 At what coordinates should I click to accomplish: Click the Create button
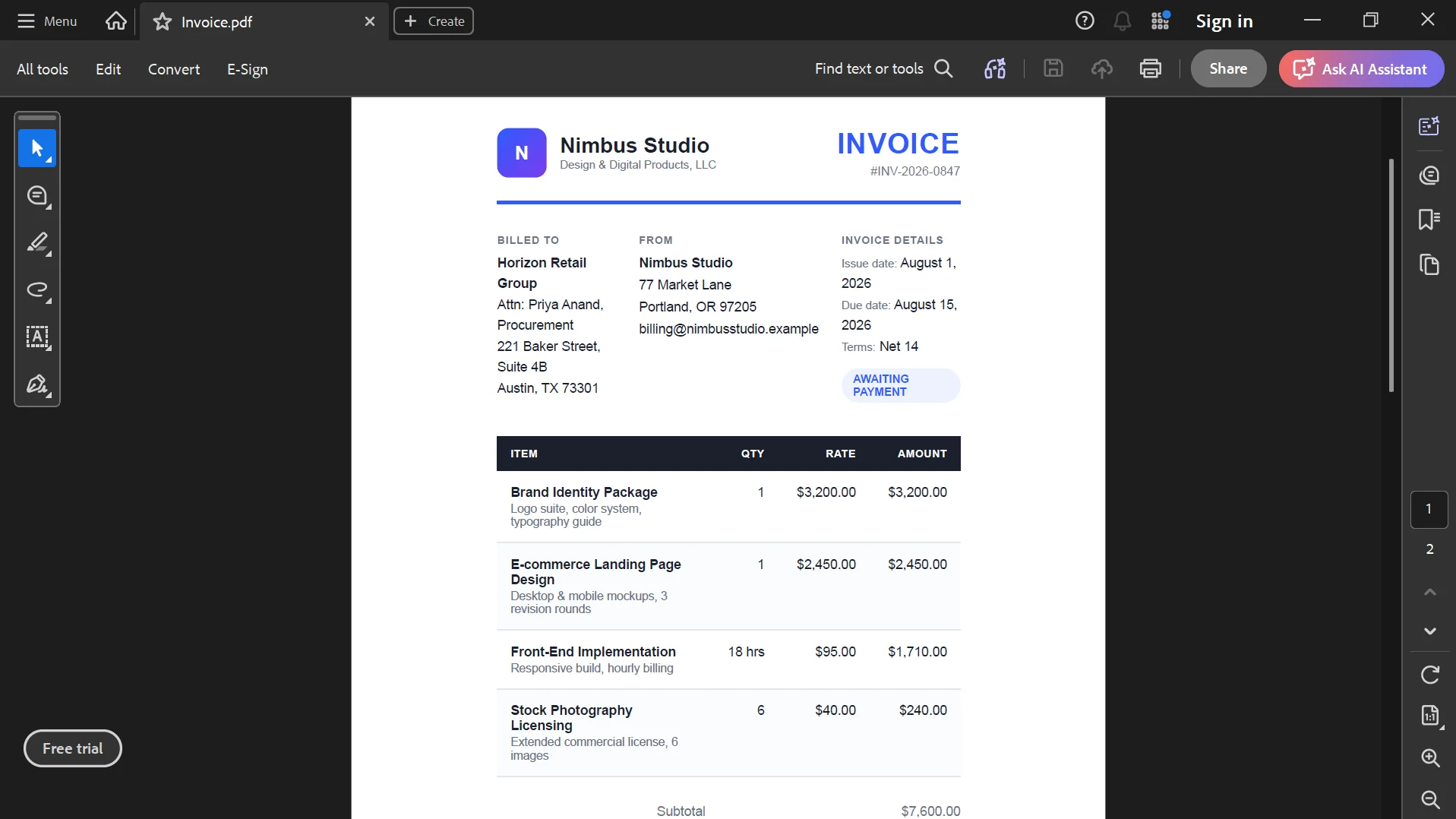coord(434,21)
